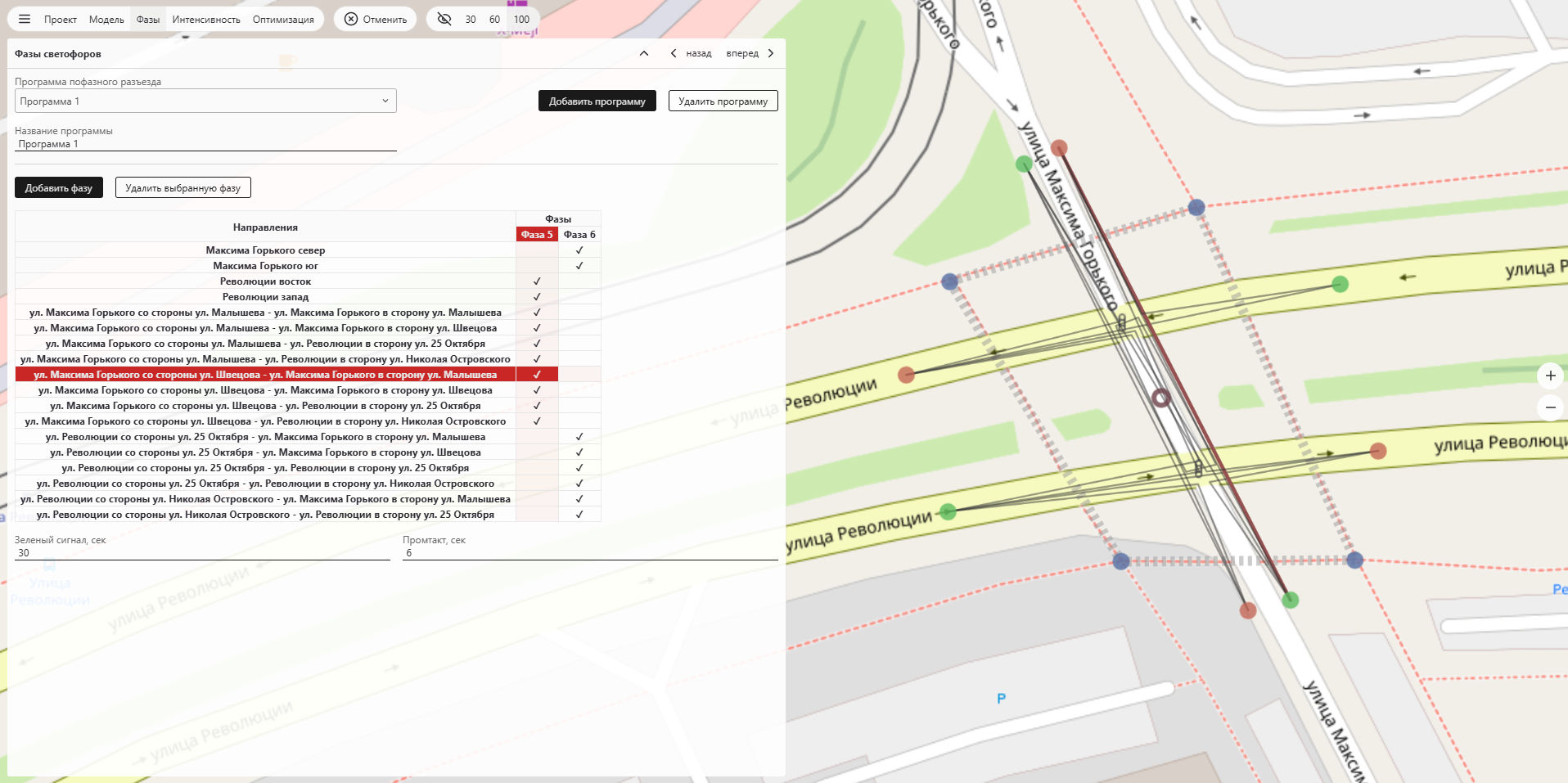Select the Фаза 5 column header
Viewport: 1568px width, 783px height.
click(537, 234)
